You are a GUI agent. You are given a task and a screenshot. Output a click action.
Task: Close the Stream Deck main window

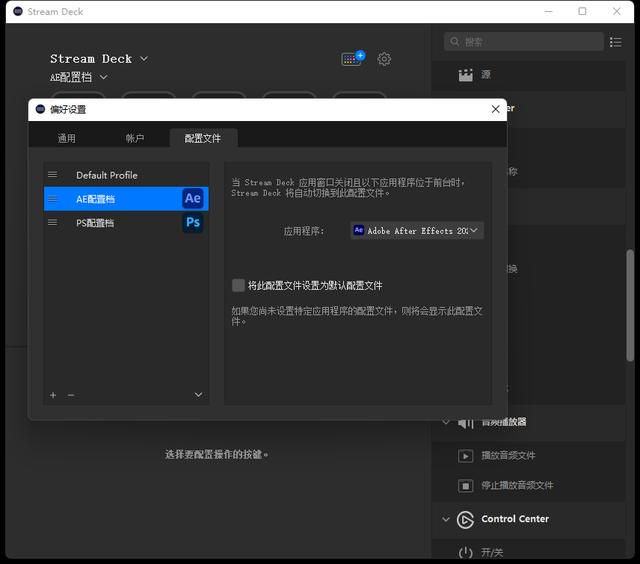tap(617, 11)
